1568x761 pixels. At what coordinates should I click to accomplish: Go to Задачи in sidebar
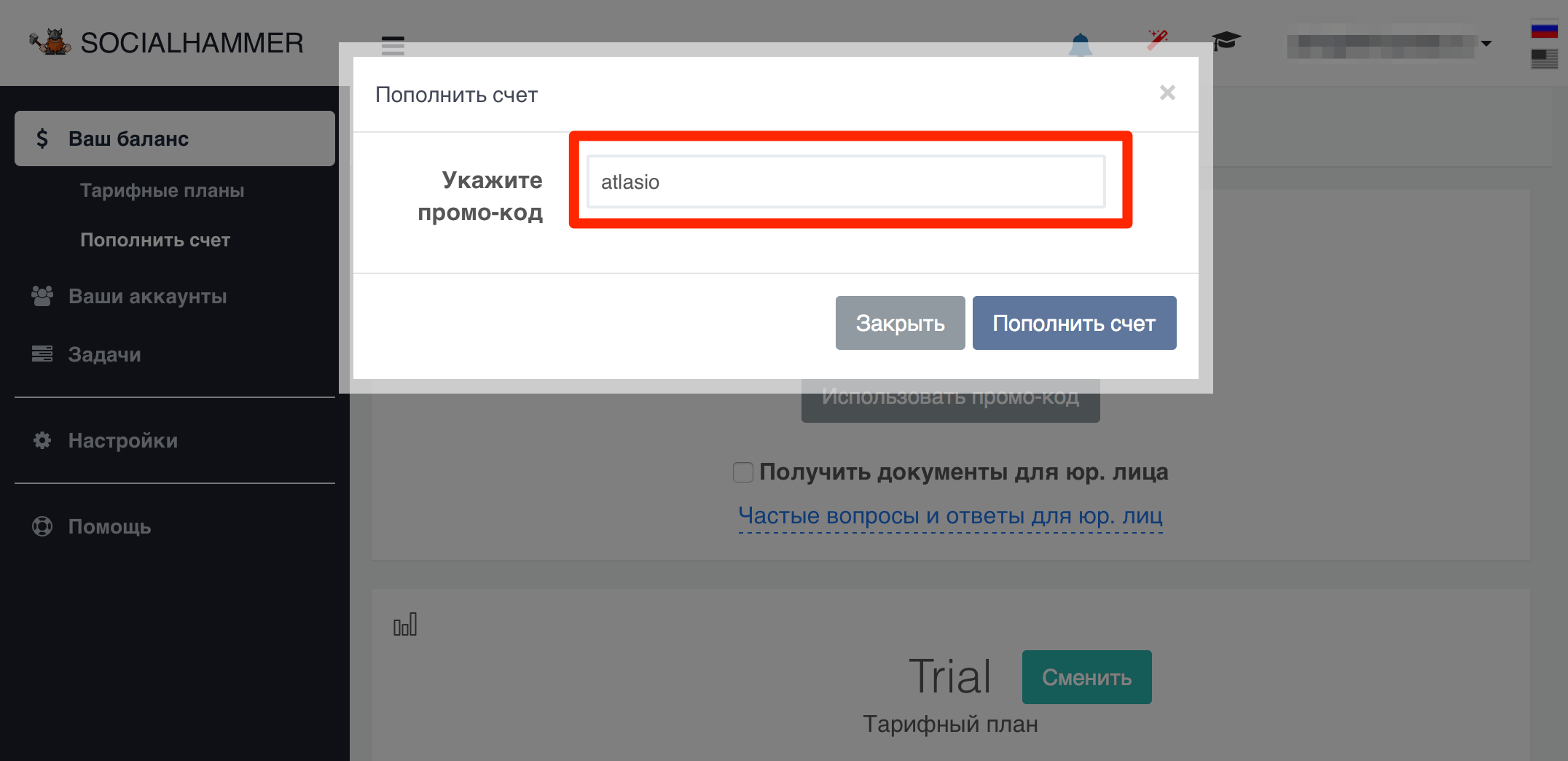104,354
